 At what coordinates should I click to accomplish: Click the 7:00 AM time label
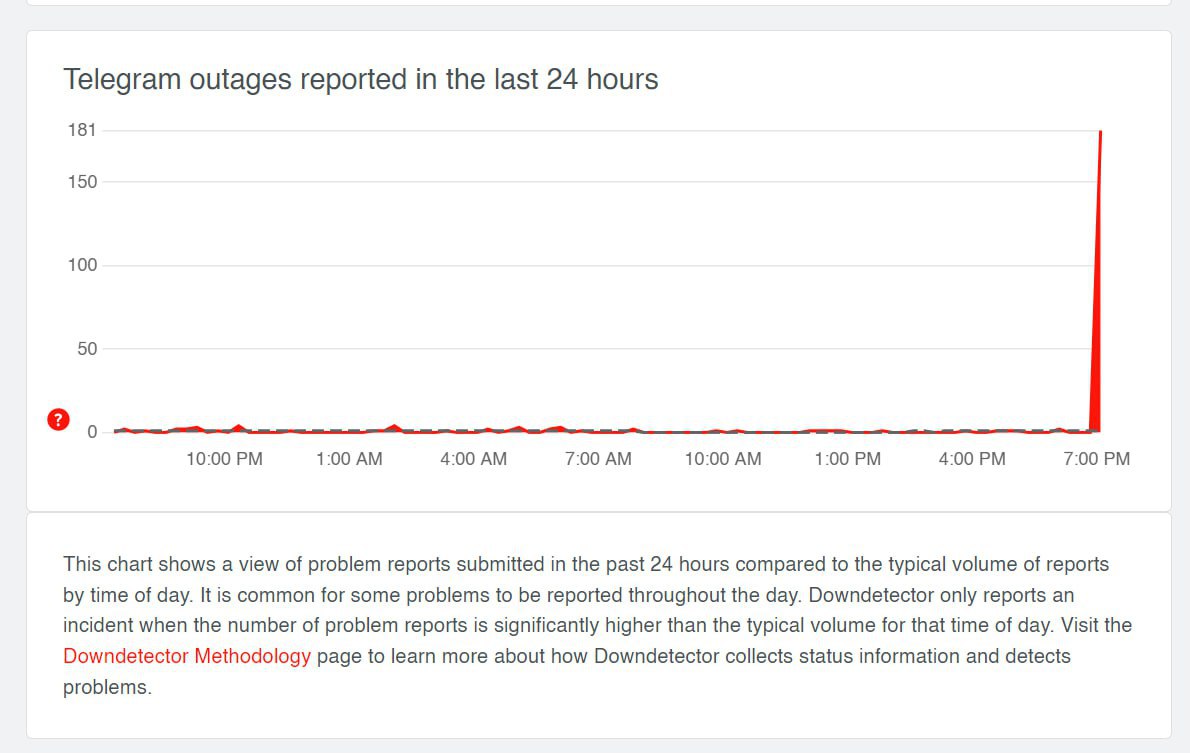[598, 459]
